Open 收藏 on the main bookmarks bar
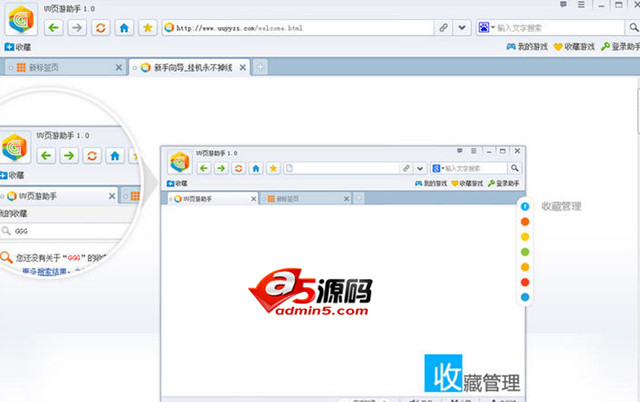640x402 pixels. (18, 47)
